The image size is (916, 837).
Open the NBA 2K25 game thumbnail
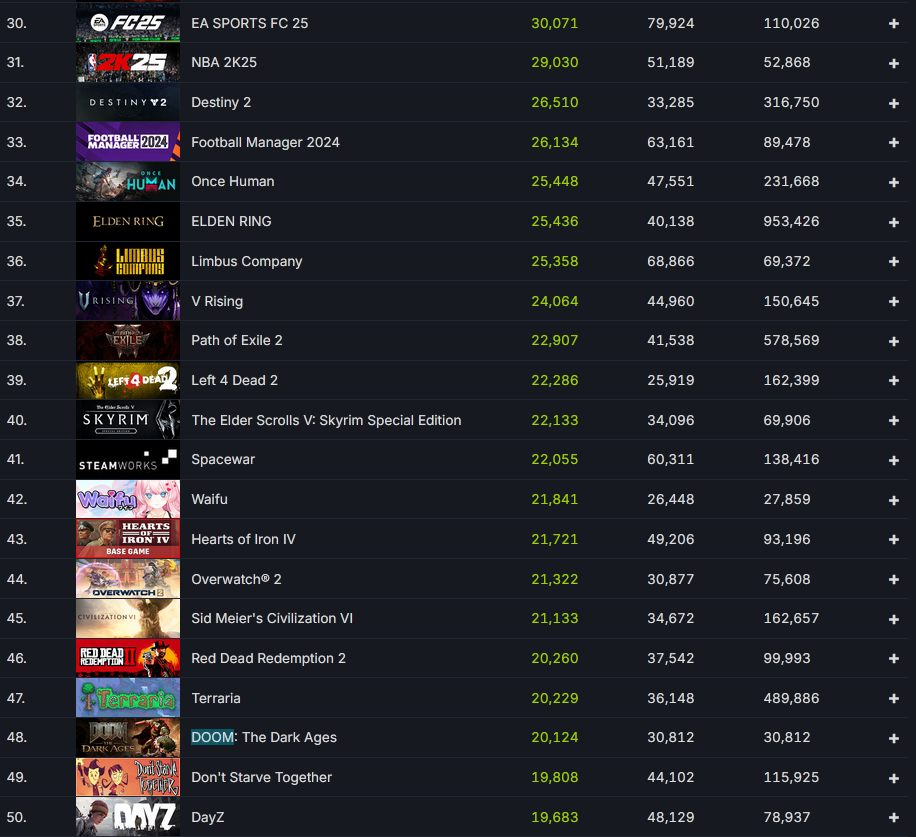128,62
